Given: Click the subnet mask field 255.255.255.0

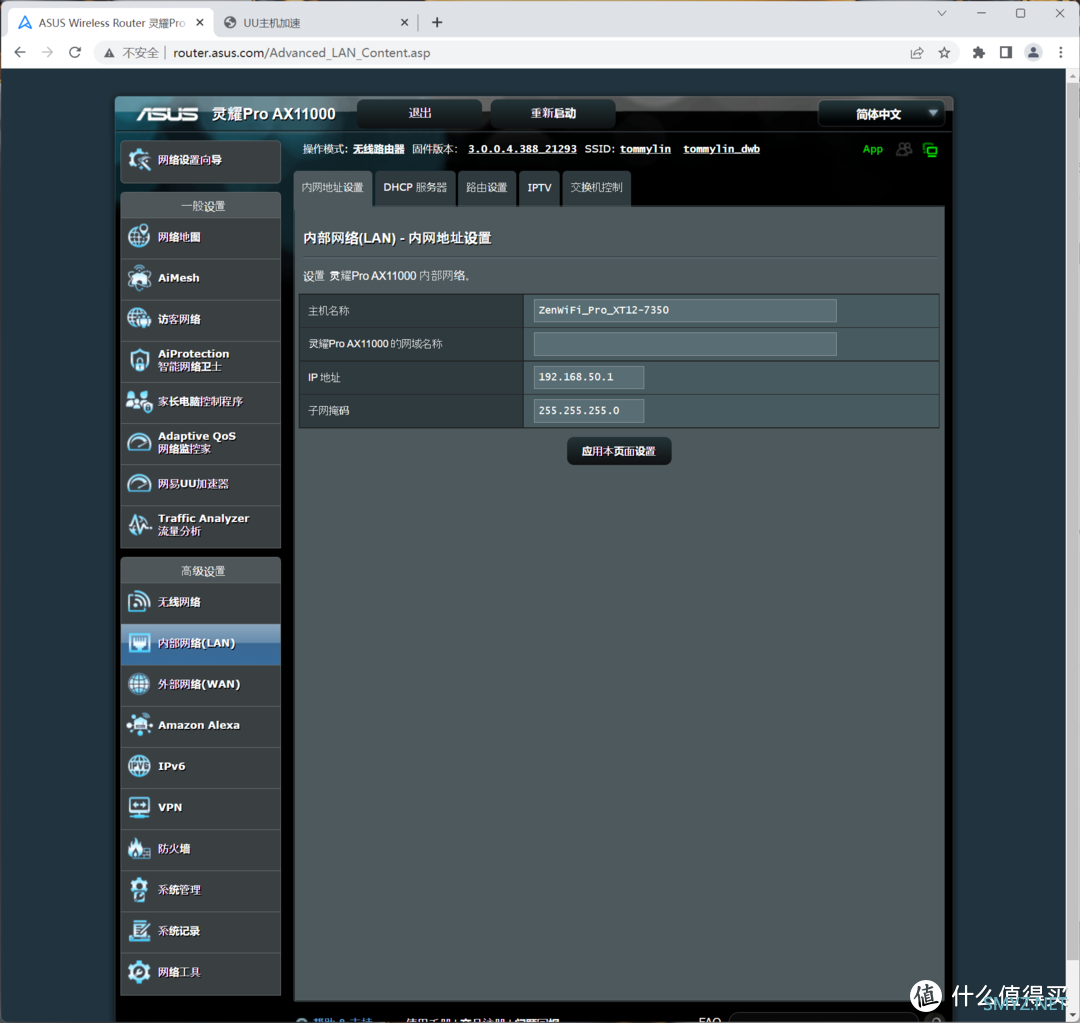Looking at the screenshot, I should point(588,411).
